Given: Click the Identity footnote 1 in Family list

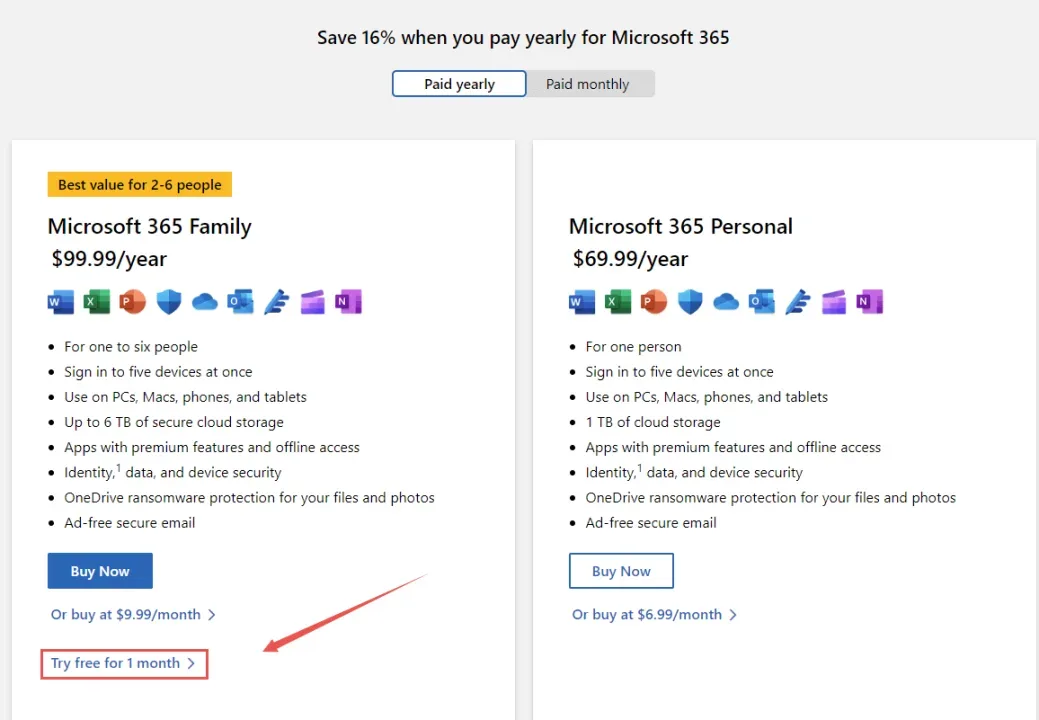Looking at the screenshot, I should 119,468.
